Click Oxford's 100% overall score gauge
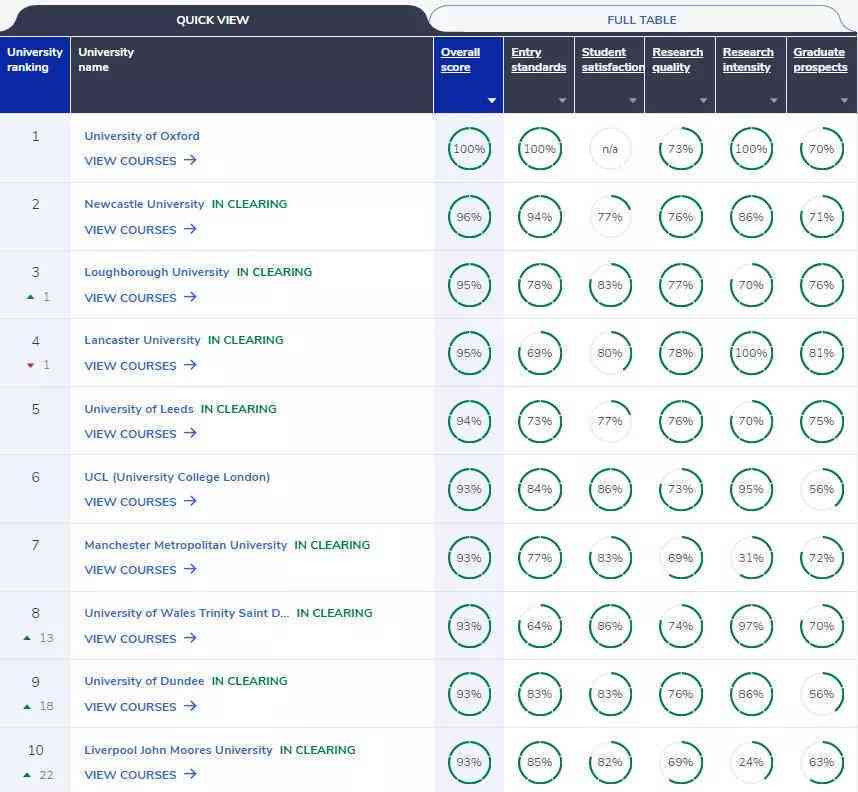 coord(469,148)
